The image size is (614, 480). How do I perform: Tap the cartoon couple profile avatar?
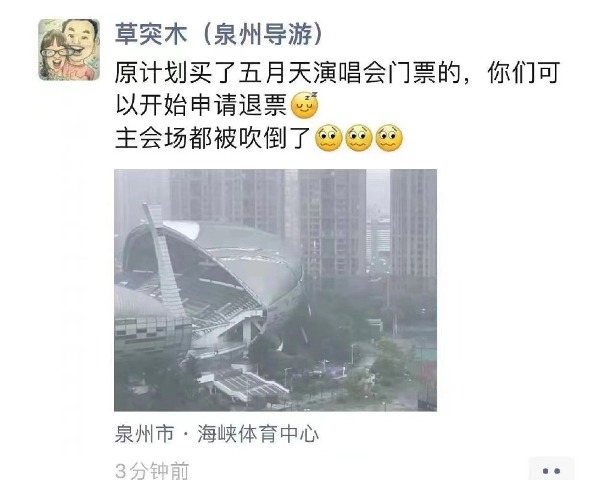point(69,50)
